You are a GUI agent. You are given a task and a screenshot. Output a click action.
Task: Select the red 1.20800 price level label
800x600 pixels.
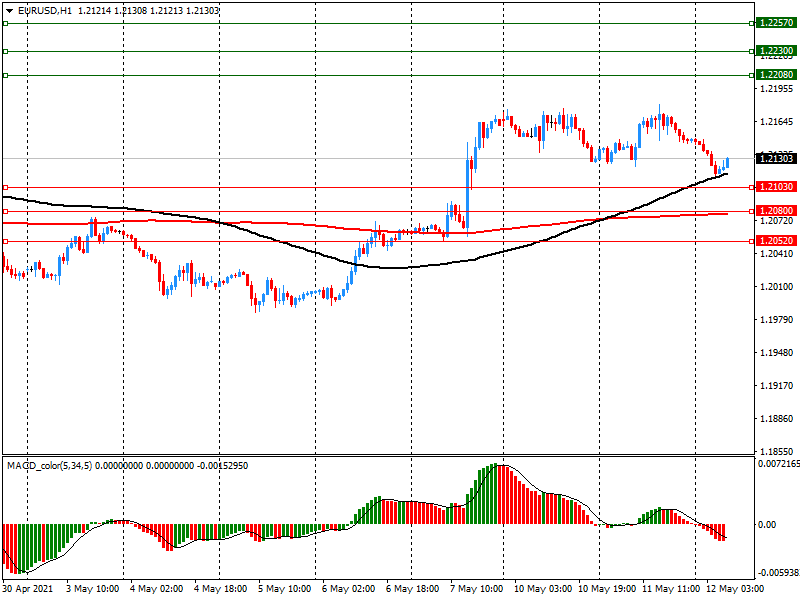[776, 211]
